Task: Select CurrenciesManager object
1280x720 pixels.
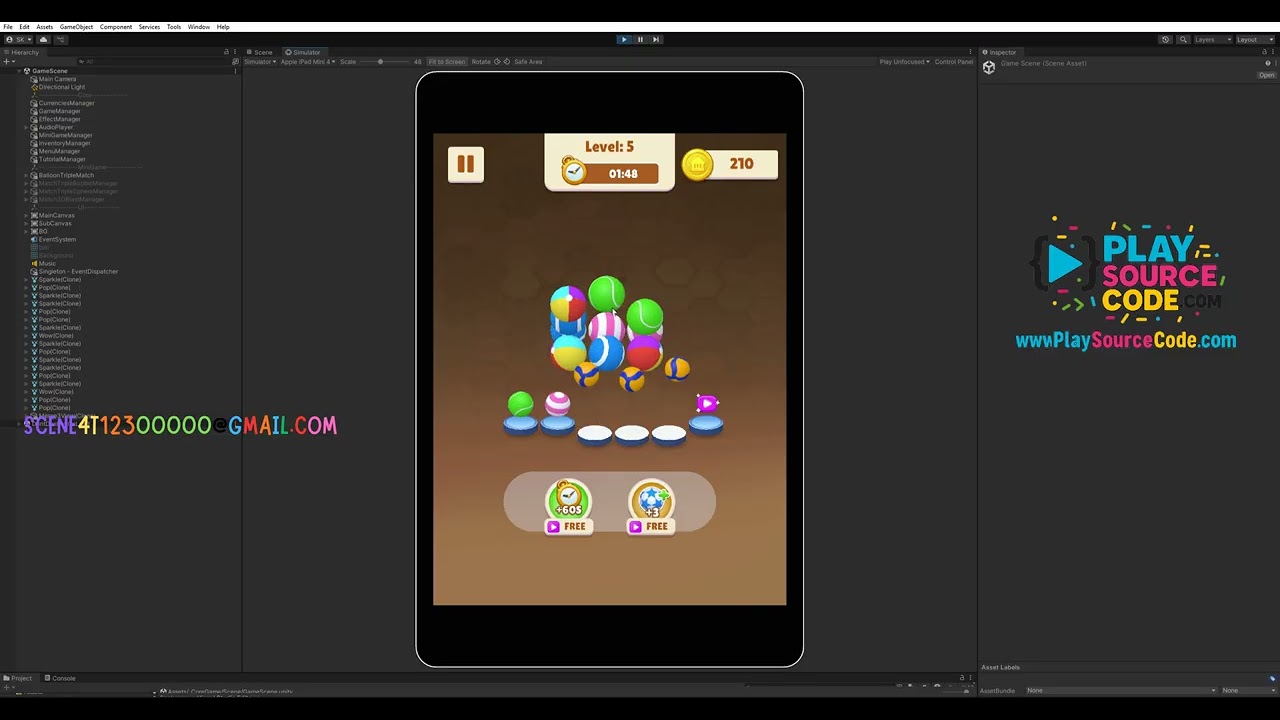Action: [66, 103]
